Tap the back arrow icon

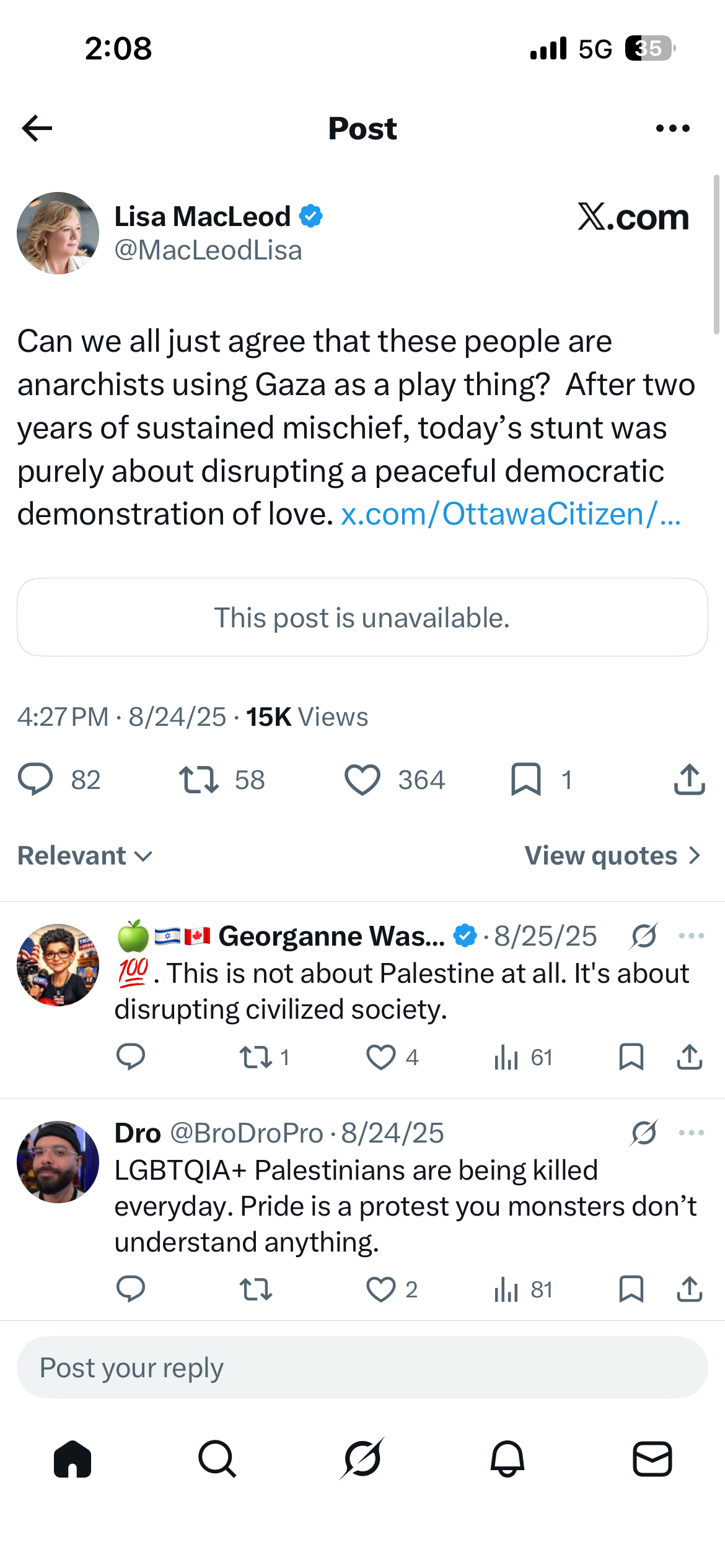[x=37, y=128]
